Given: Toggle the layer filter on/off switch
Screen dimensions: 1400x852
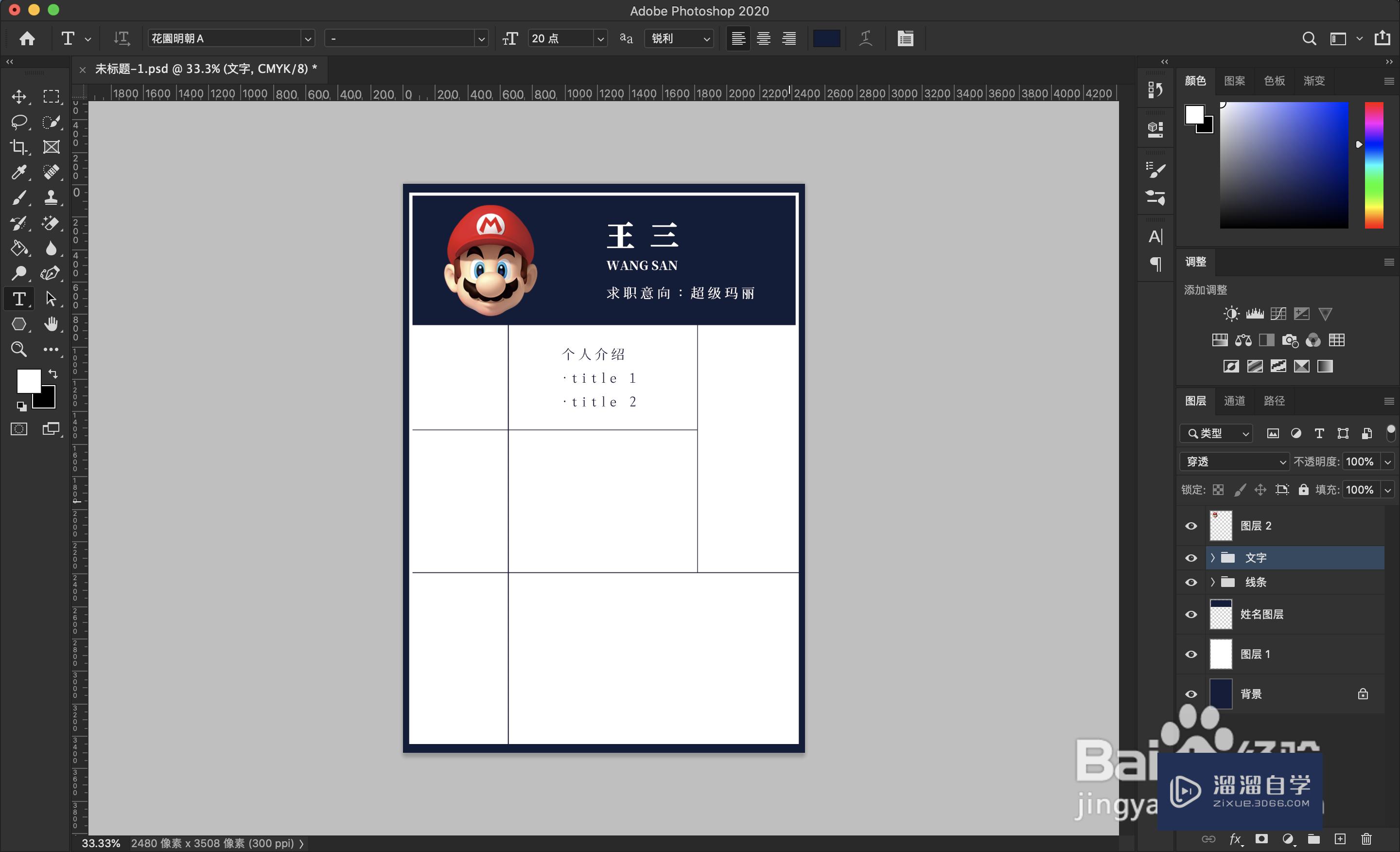Looking at the screenshot, I should pyautogui.click(x=1390, y=433).
